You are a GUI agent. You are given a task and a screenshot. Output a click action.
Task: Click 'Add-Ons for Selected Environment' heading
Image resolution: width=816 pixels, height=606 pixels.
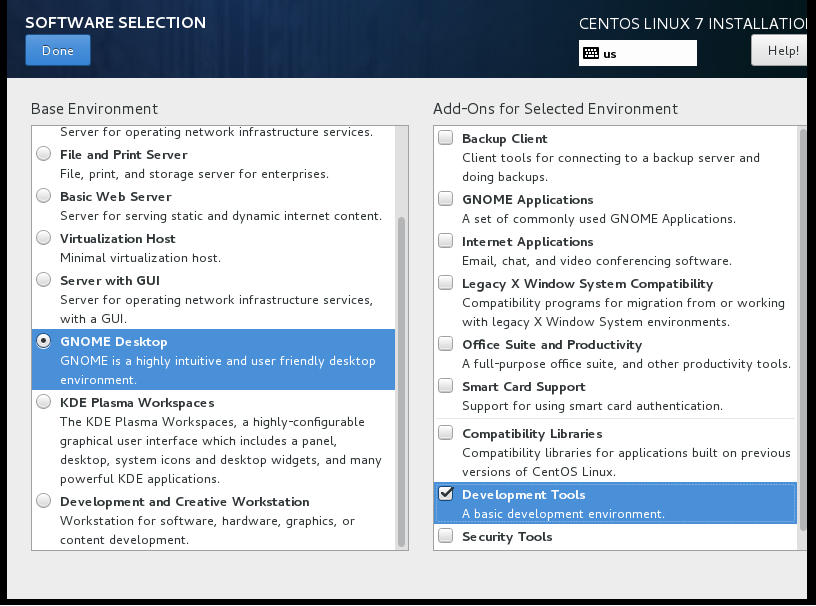[555, 109]
